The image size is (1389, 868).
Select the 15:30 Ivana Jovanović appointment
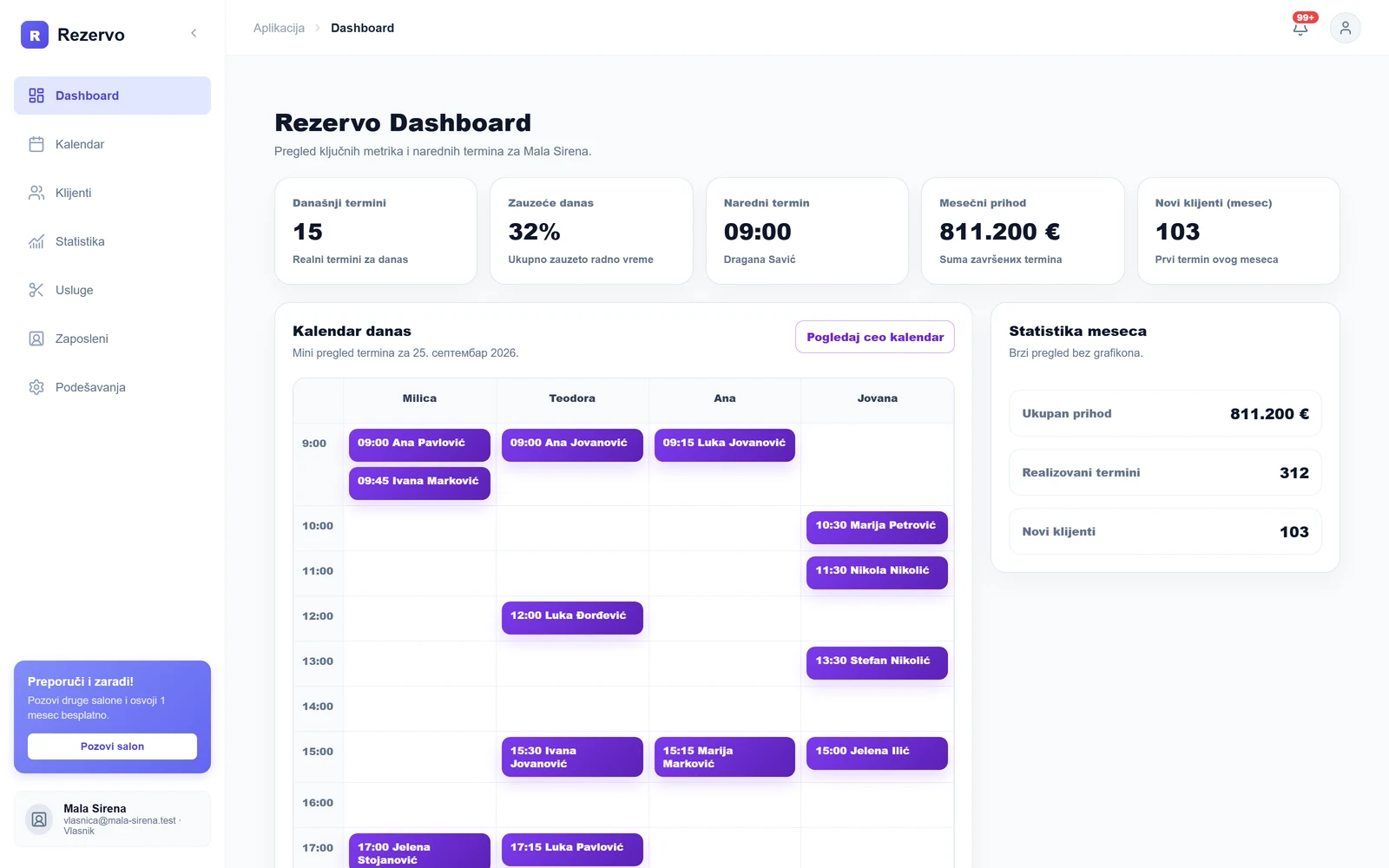pos(572,757)
